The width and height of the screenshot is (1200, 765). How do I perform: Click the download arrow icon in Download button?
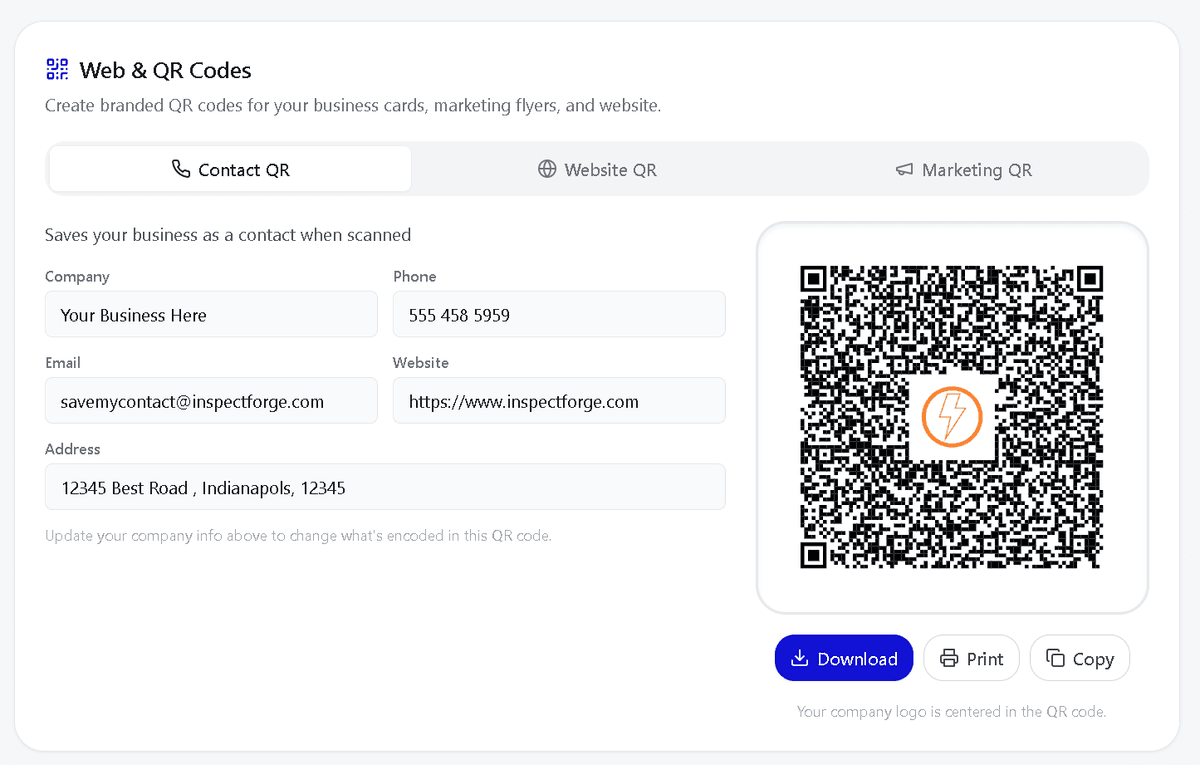(799, 659)
